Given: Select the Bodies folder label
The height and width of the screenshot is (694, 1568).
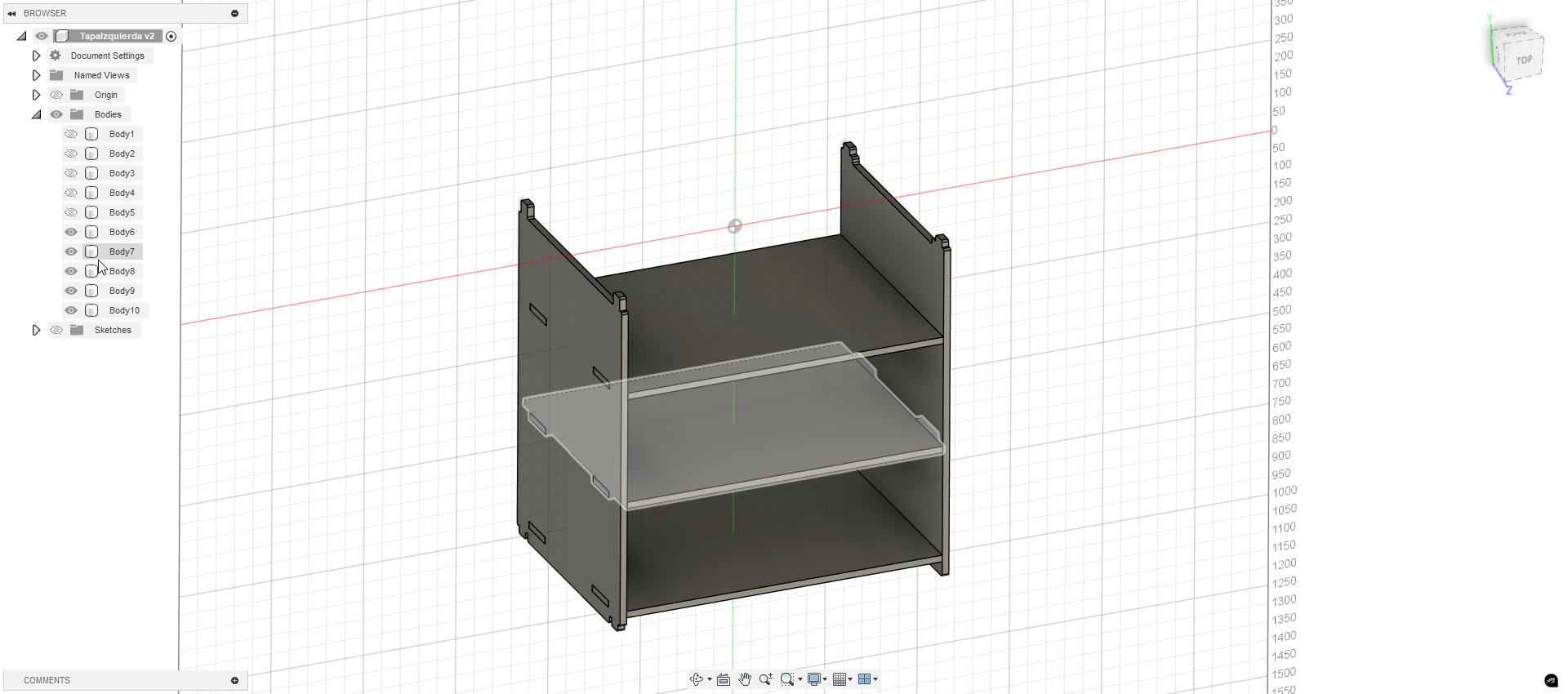Looking at the screenshot, I should click(108, 114).
